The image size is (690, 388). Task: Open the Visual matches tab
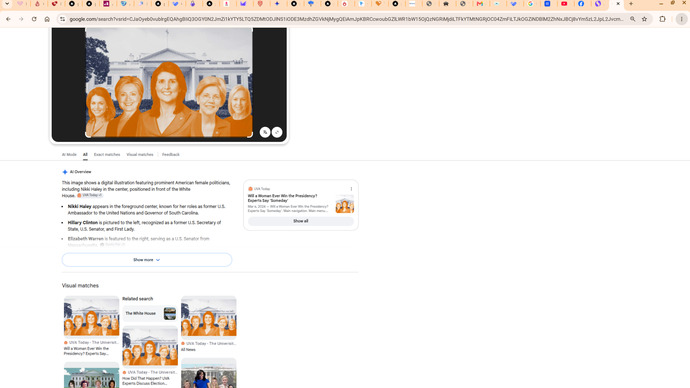[x=140, y=155]
